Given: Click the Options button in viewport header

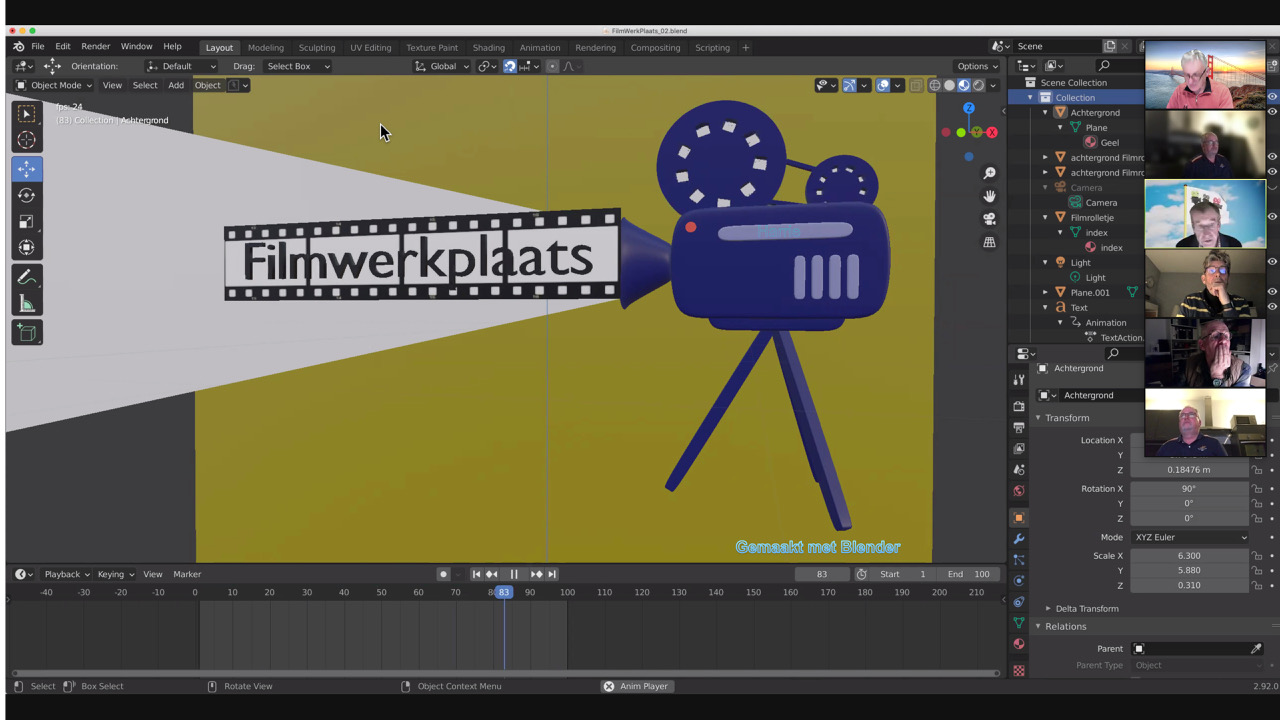Looking at the screenshot, I should pos(976,66).
